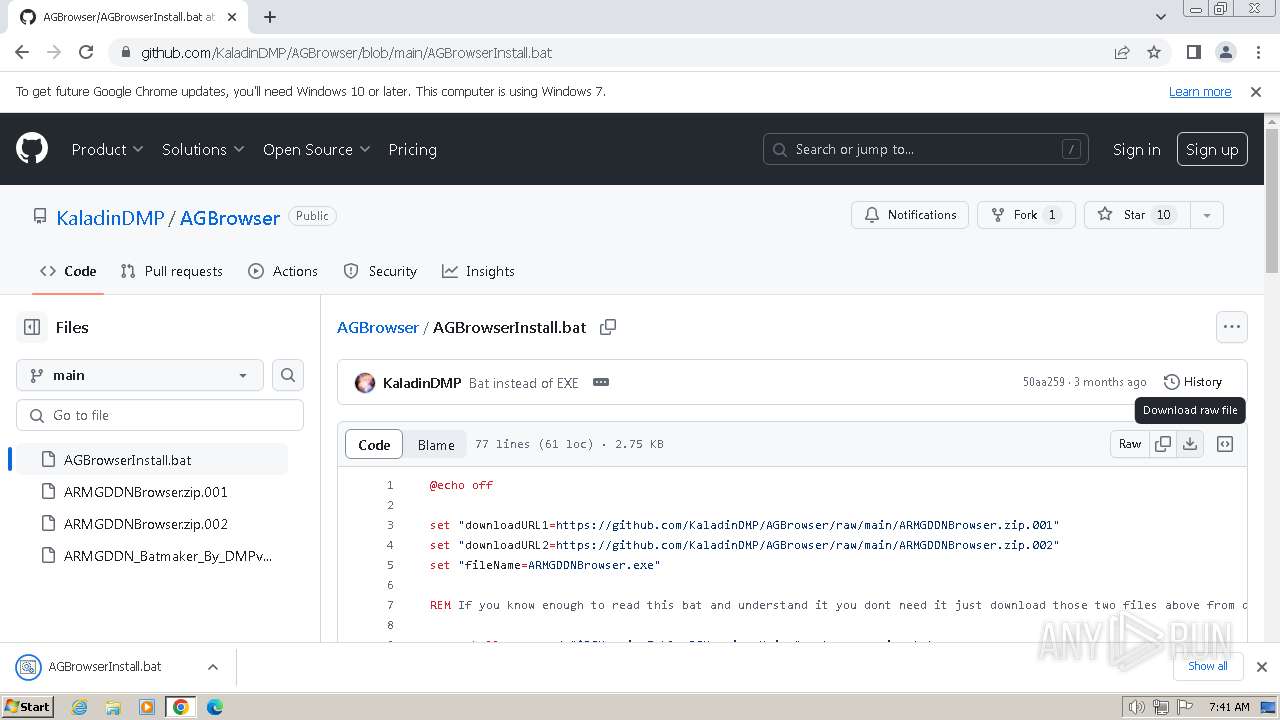1280x720 pixels.
Task: Reload the page
Action: [x=86, y=52]
